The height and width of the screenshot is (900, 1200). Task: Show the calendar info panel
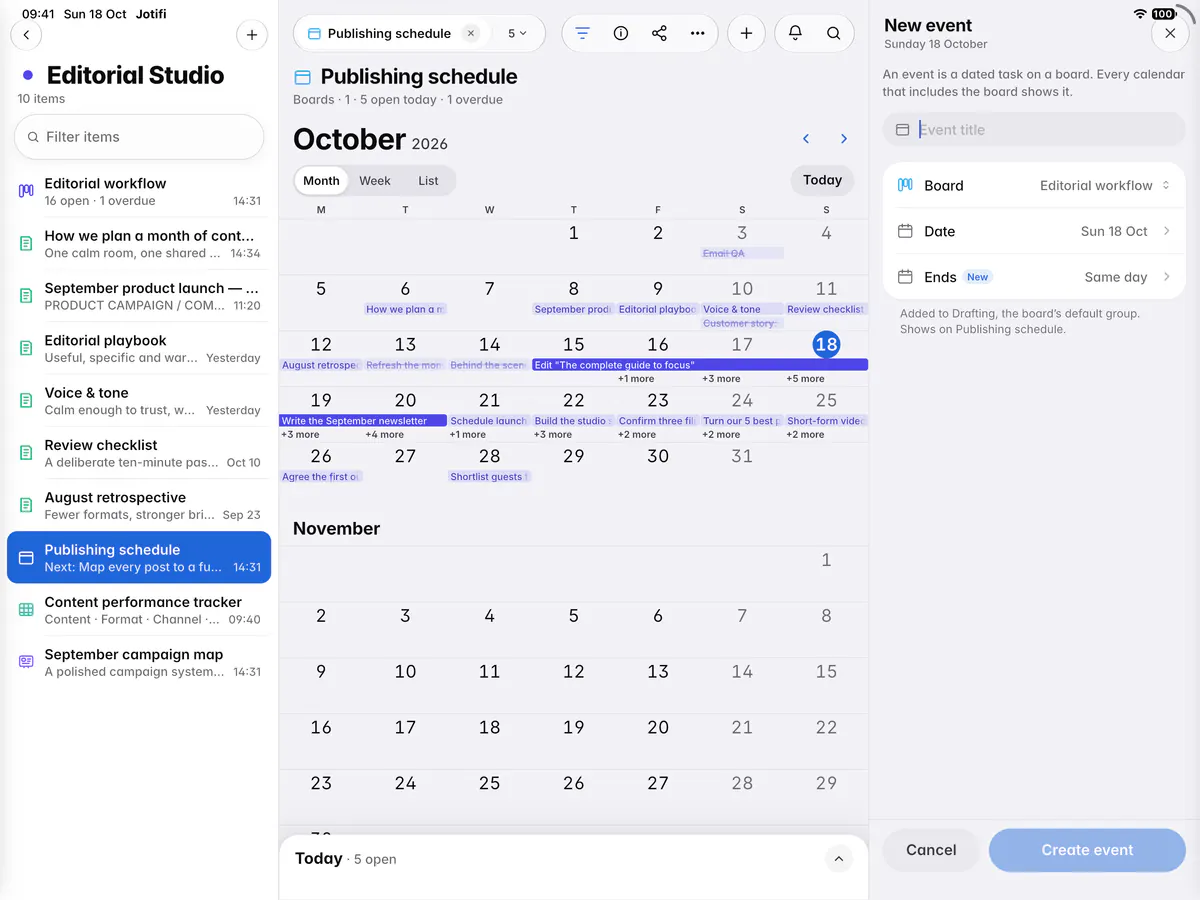coord(621,33)
